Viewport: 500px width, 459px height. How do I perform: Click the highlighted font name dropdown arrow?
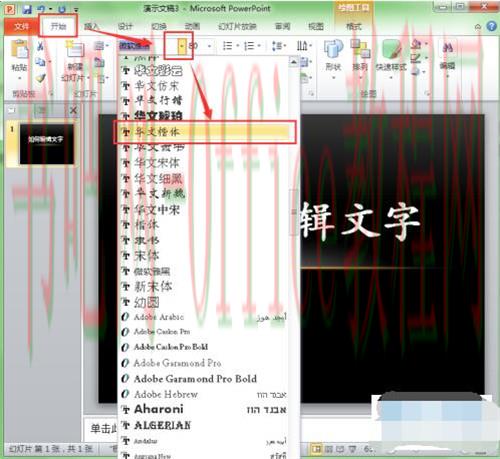click(182, 46)
